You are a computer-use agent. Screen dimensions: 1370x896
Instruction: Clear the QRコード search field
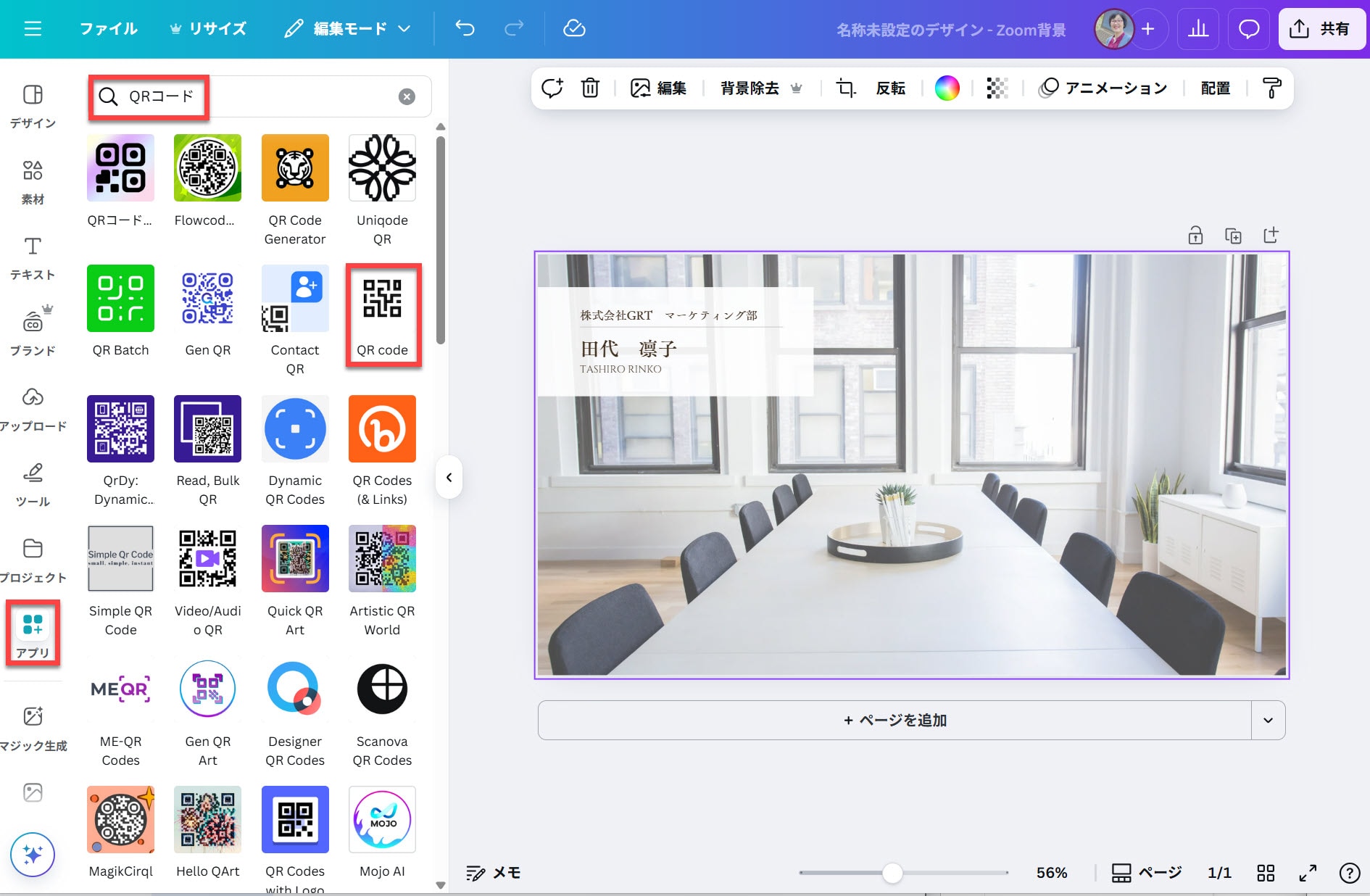[x=407, y=96]
